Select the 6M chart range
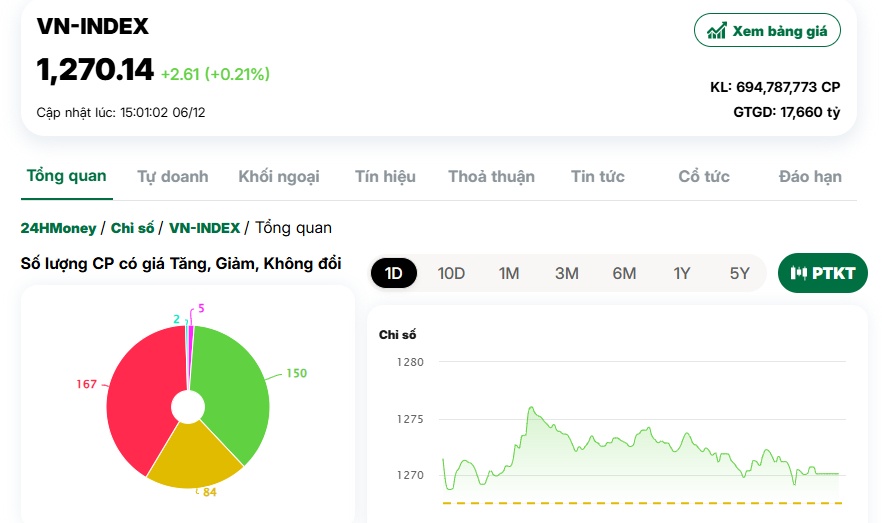The image size is (882, 523). (624, 273)
